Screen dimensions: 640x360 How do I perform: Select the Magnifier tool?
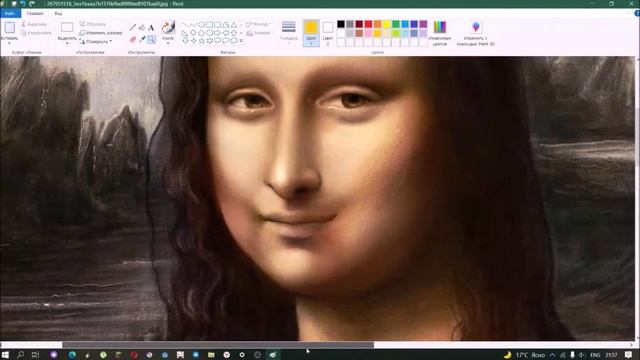151,40
